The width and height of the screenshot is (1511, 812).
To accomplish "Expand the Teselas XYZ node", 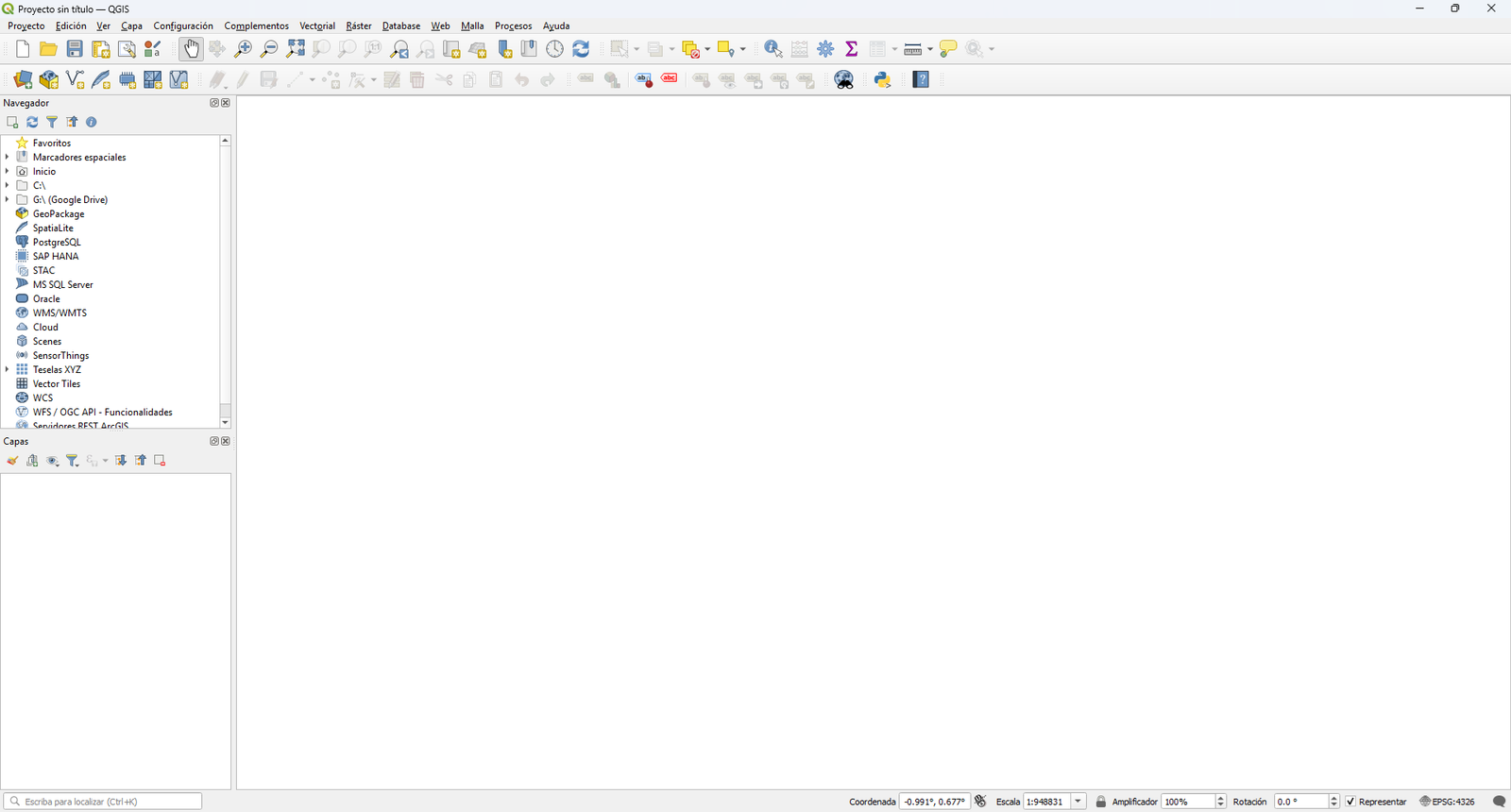I will [x=8, y=369].
